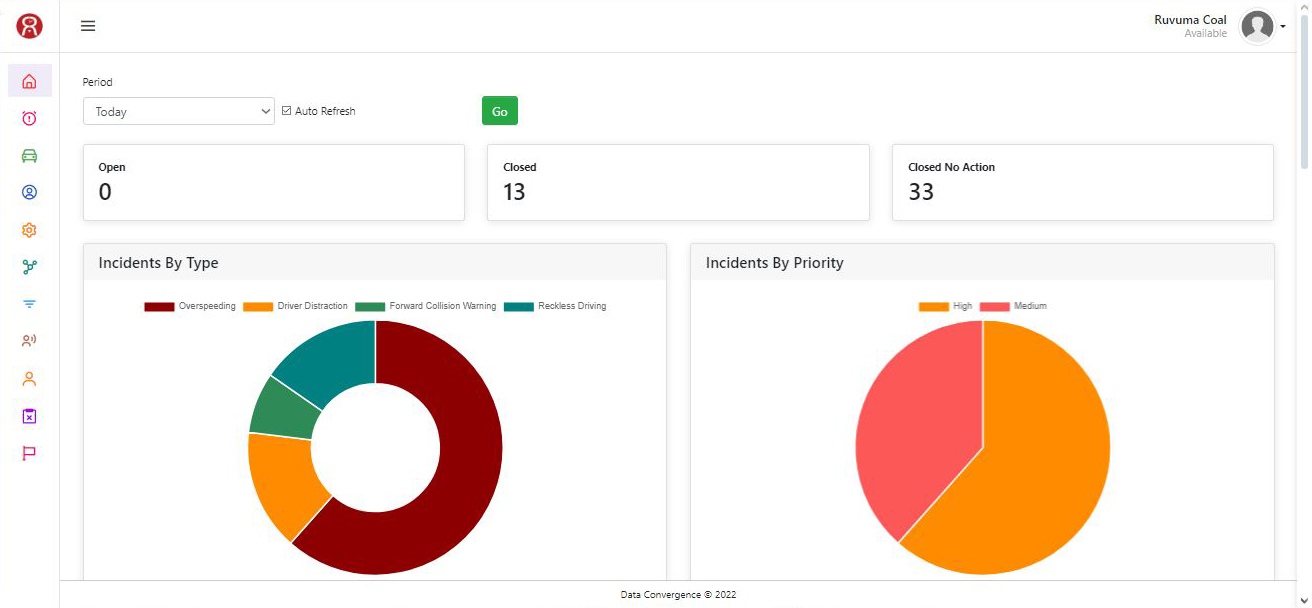Toggle sidebar with the hamburger menu

coord(88,26)
